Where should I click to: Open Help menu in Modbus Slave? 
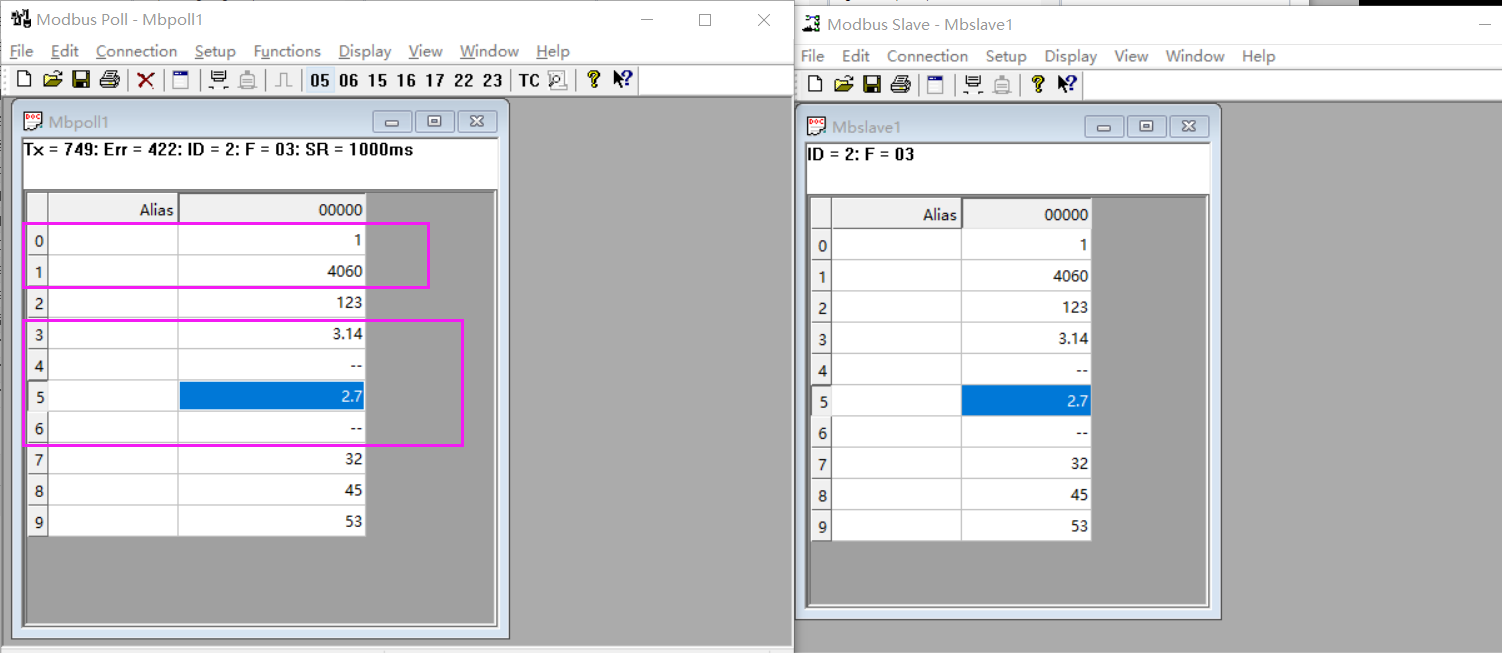coord(1259,56)
